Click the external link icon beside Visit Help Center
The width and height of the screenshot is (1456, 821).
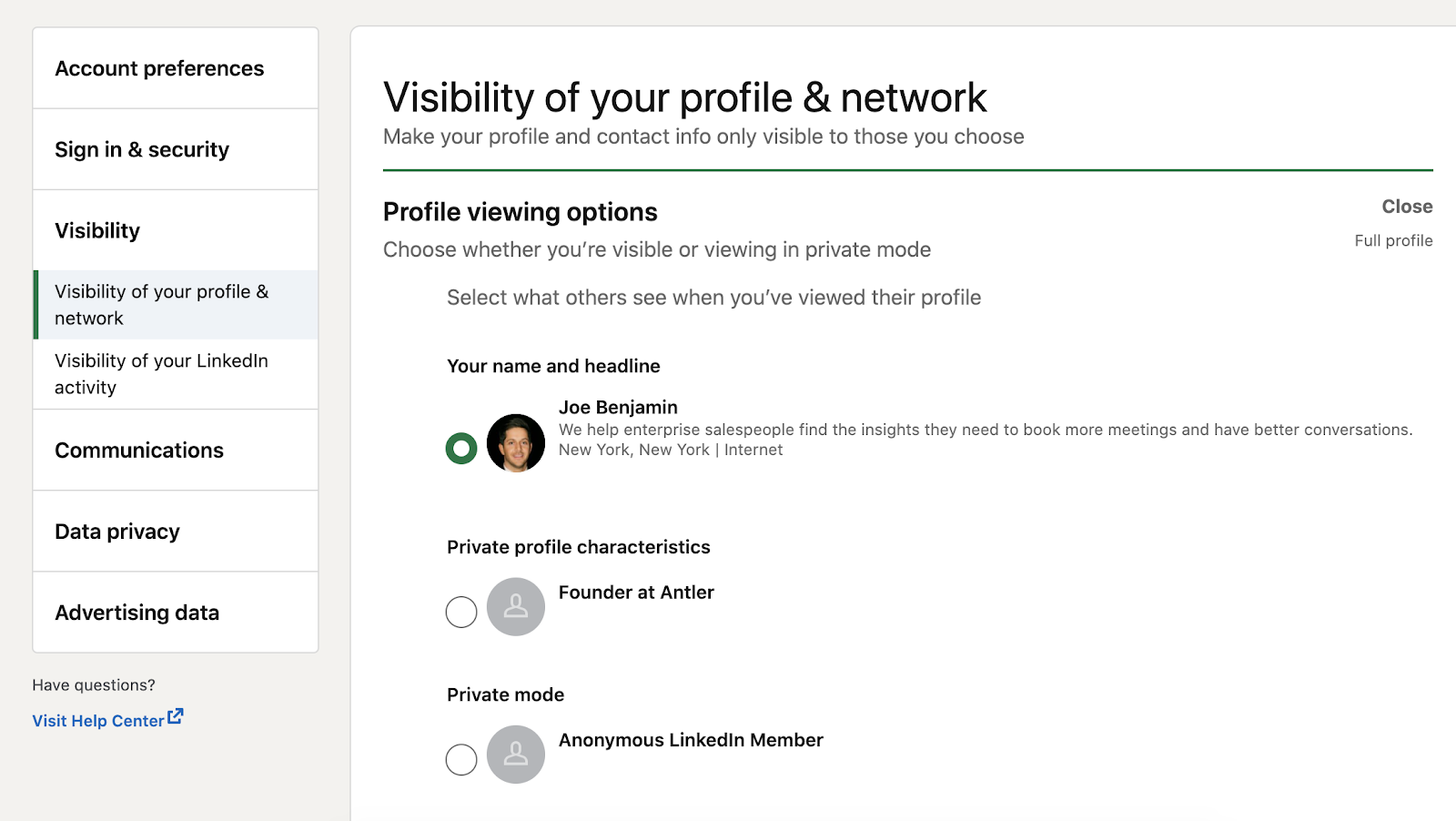pos(176,716)
